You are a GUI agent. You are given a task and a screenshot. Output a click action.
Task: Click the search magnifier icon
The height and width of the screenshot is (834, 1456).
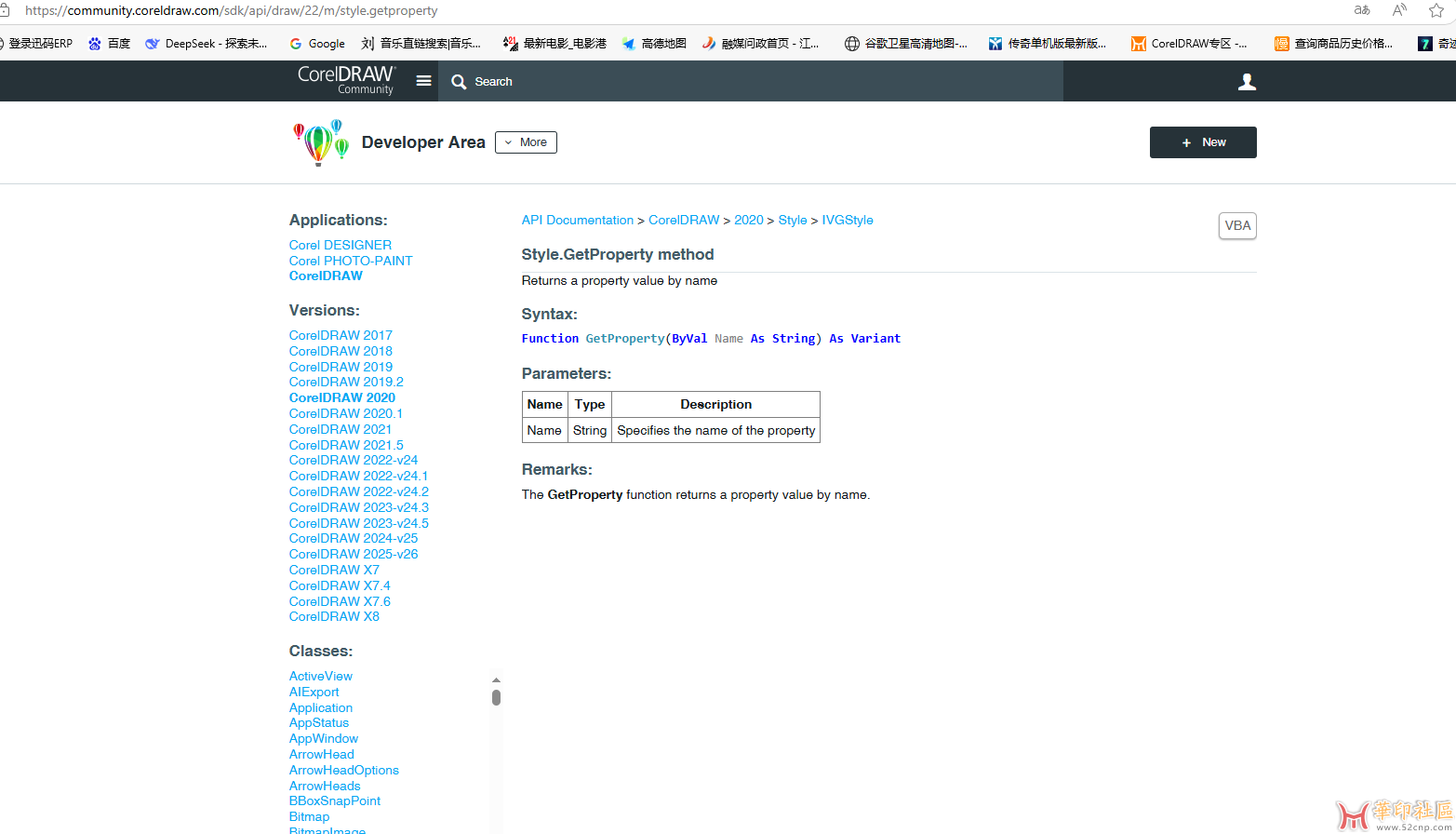(x=459, y=82)
